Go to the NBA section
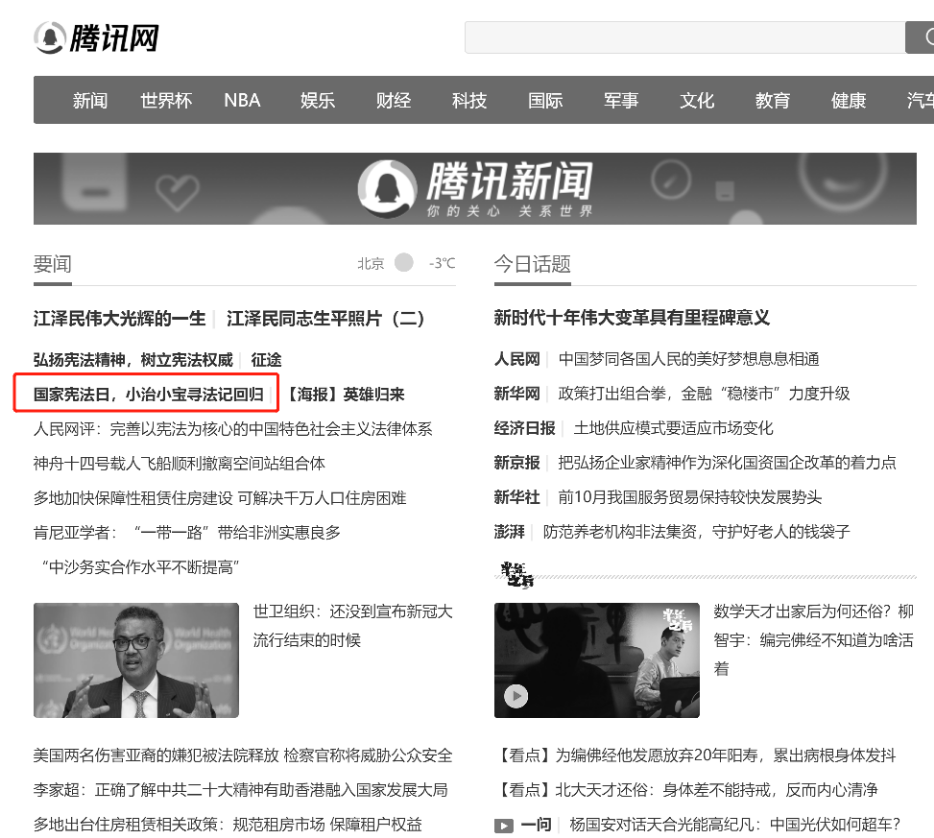Viewport: 934px width, 838px height. pos(242,100)
